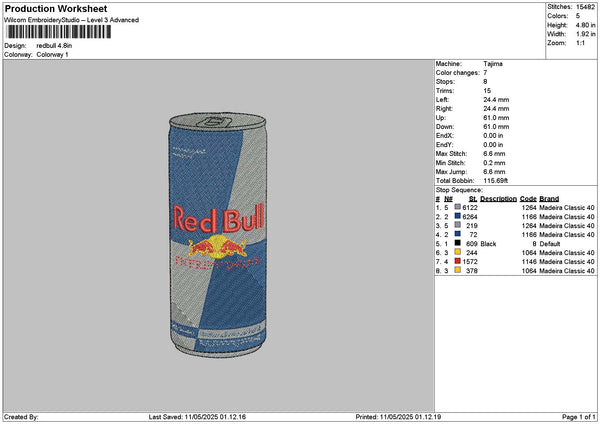The height and width of the screenshot is (424, 600).
Task: Click the 'Default' brand in stop row 5
Action: [550, 244]
